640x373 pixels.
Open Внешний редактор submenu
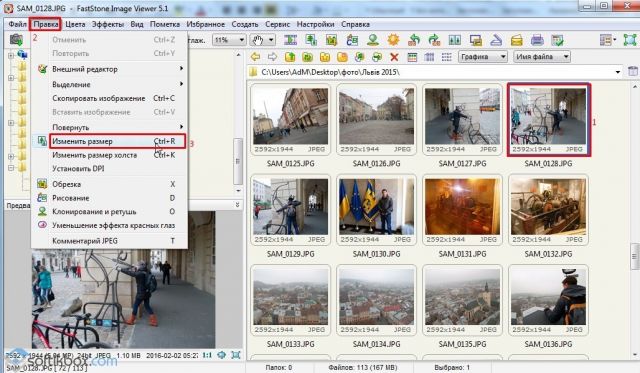109,69
